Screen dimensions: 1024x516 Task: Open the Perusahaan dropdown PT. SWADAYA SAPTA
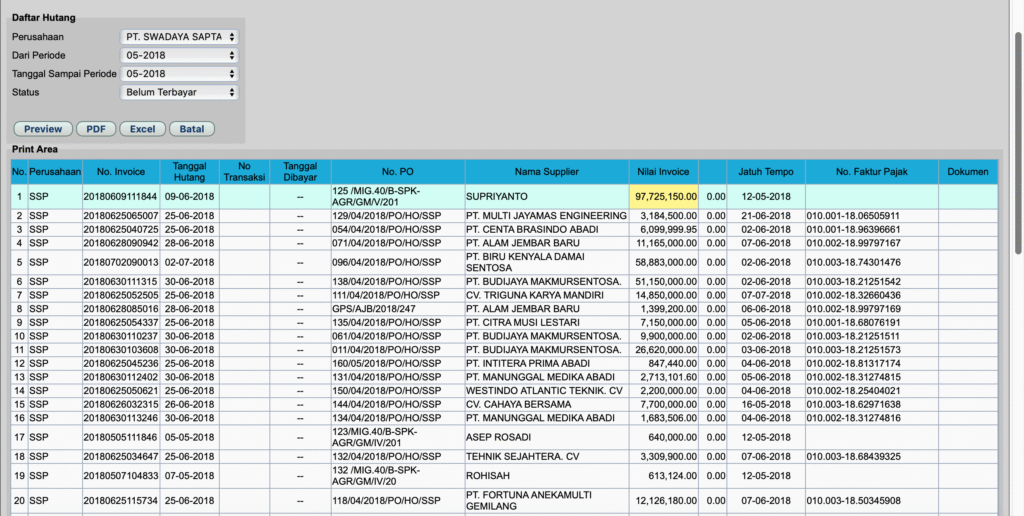179,37
